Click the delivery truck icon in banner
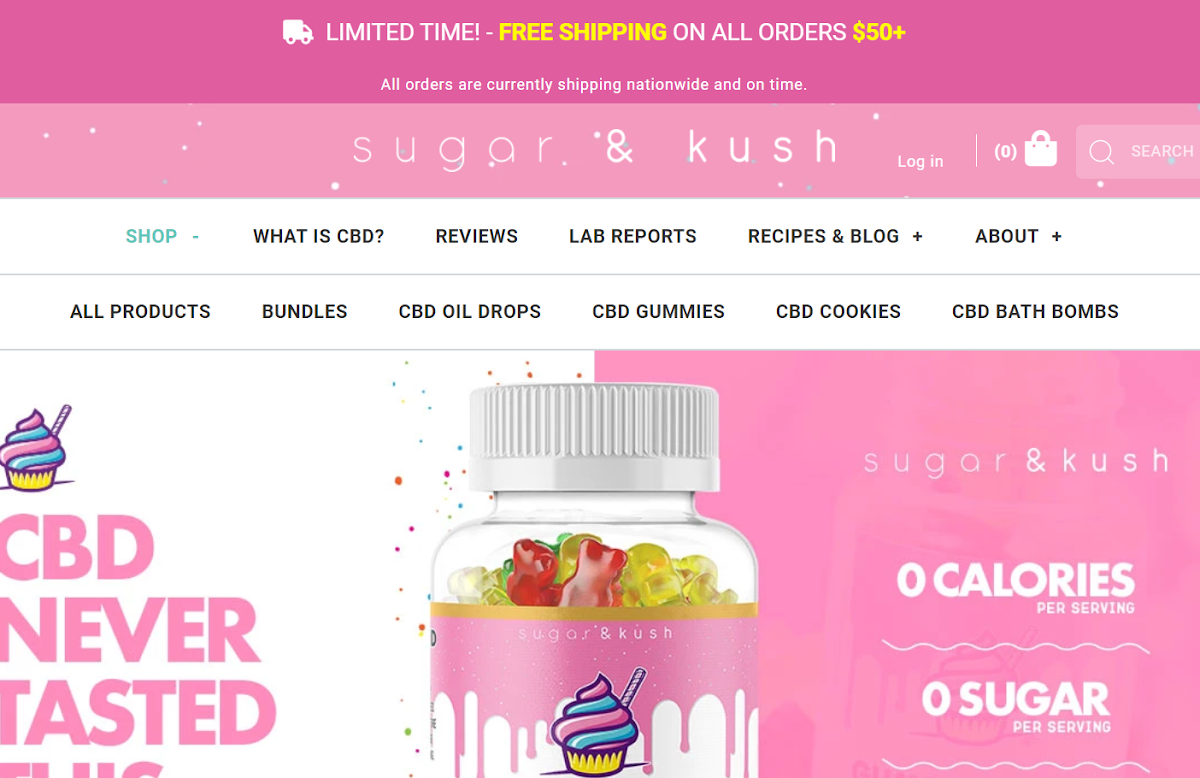The height and width of the screenshot is (778, 1200). tap(298, 32)
